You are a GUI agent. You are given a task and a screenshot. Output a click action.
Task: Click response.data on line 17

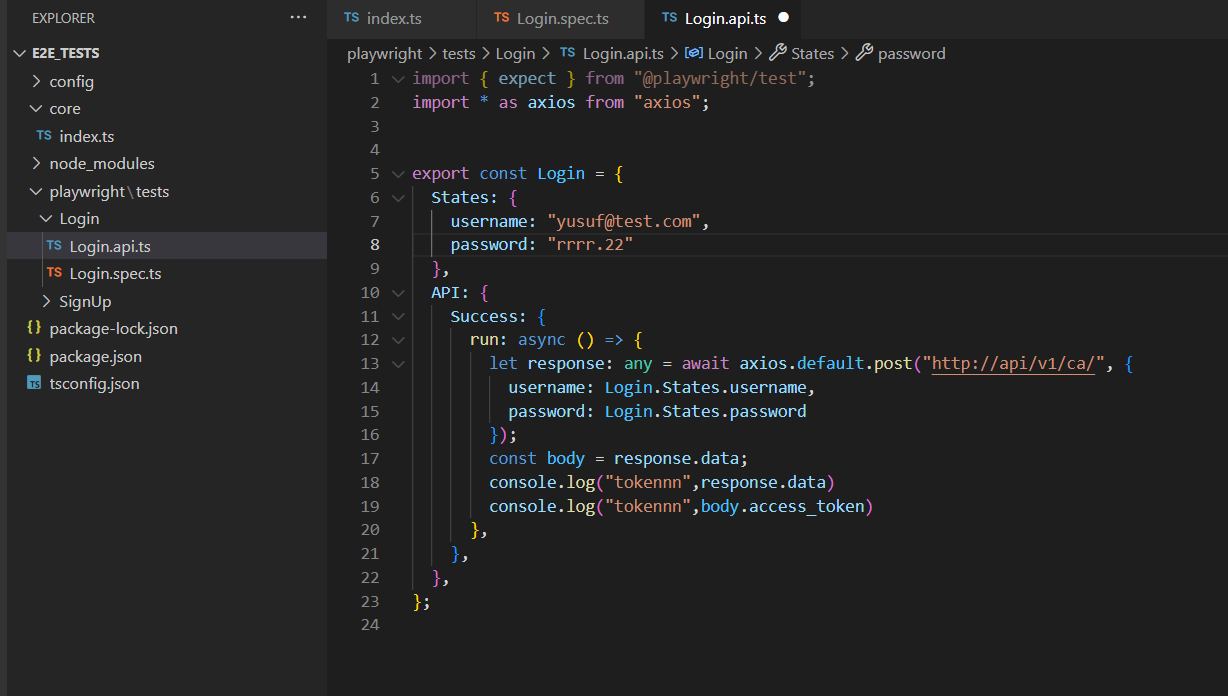pyautogui.click(x=676, y=458)
